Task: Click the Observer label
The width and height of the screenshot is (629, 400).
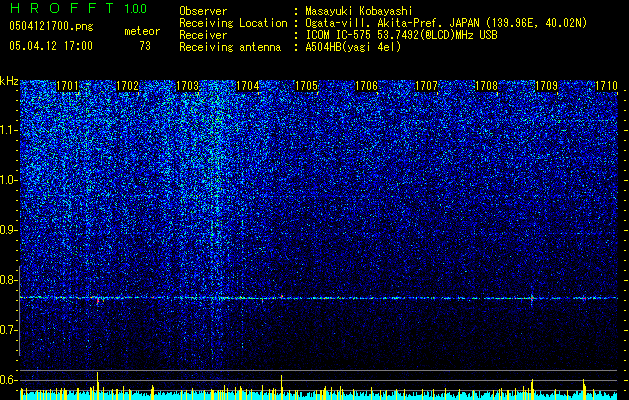Action: point(203,11)
